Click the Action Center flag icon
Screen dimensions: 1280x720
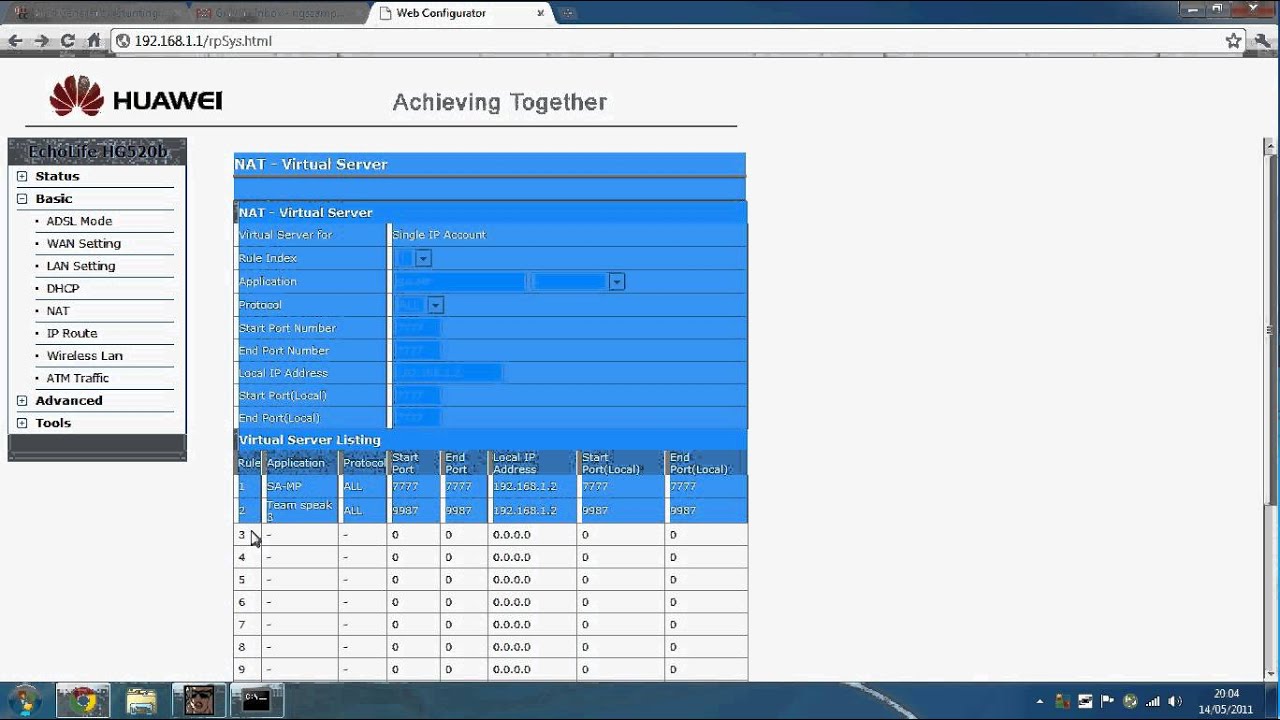point(1108,701)
